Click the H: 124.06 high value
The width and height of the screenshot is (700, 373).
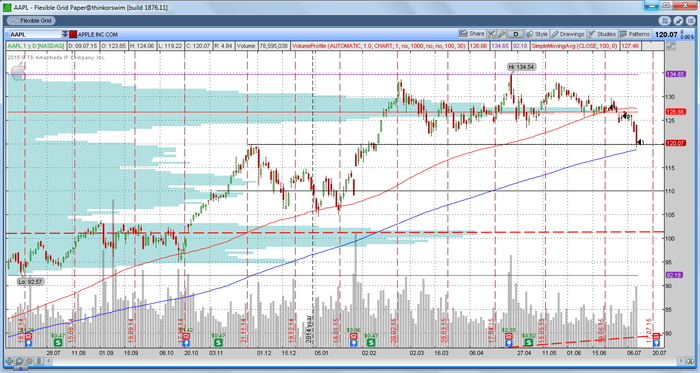pyautogui.click(x=142, y=46)
